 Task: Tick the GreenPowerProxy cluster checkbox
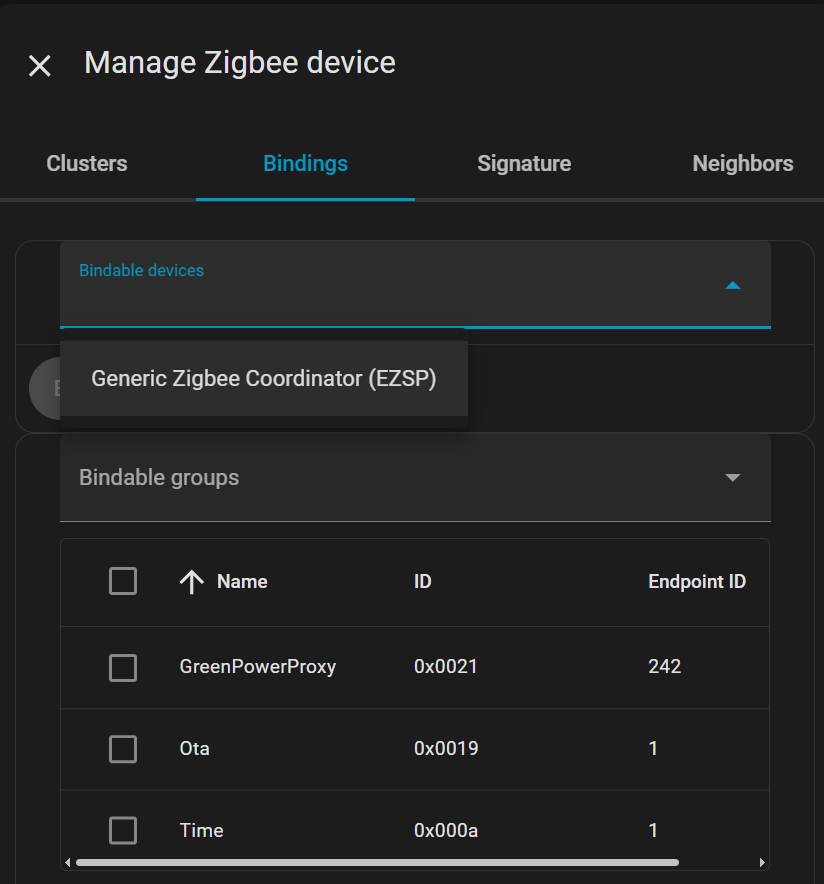pos(123,667)
